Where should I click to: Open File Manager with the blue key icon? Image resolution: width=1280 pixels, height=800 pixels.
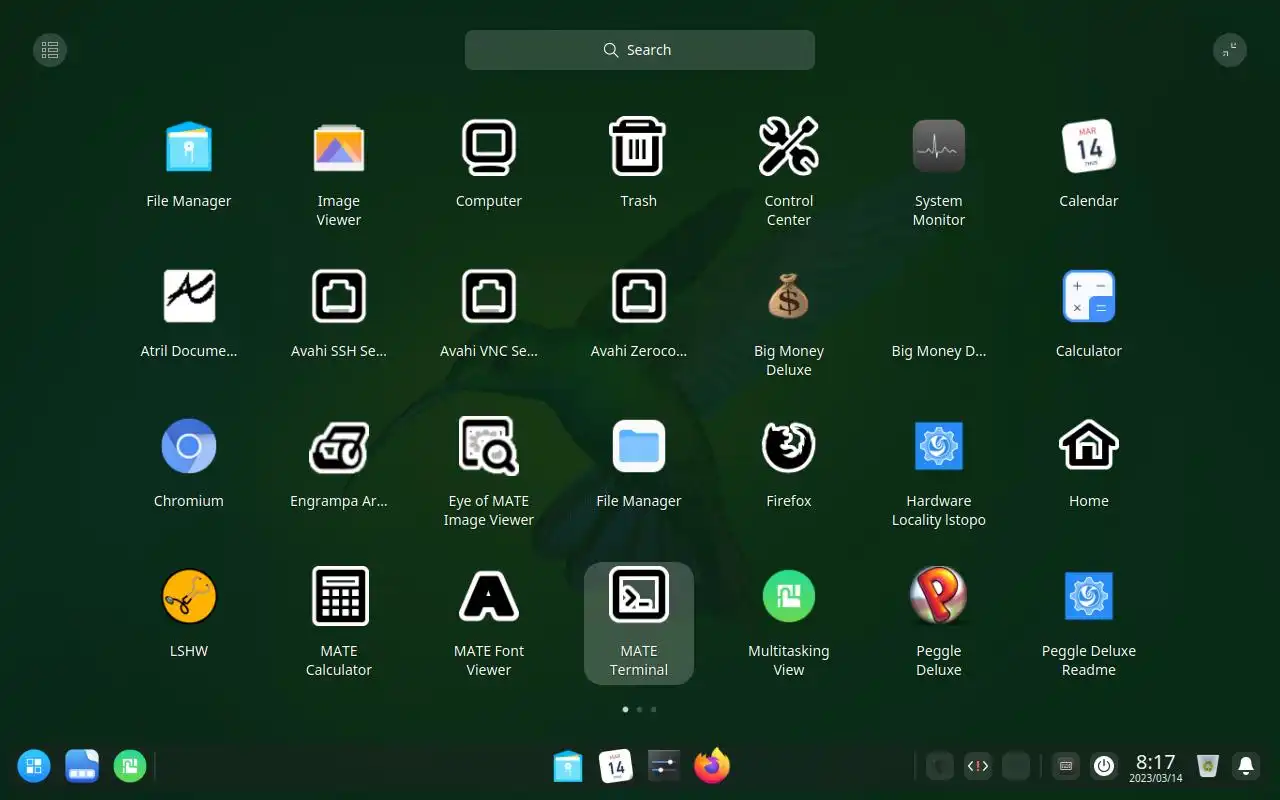pos(189,147)
